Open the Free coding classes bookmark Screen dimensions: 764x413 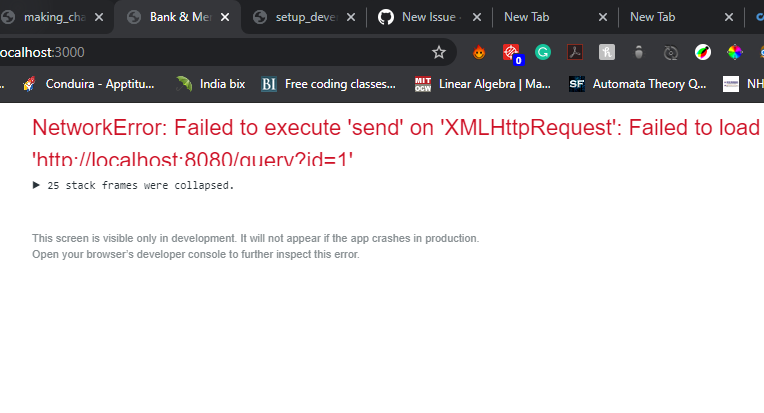[328, 84]
